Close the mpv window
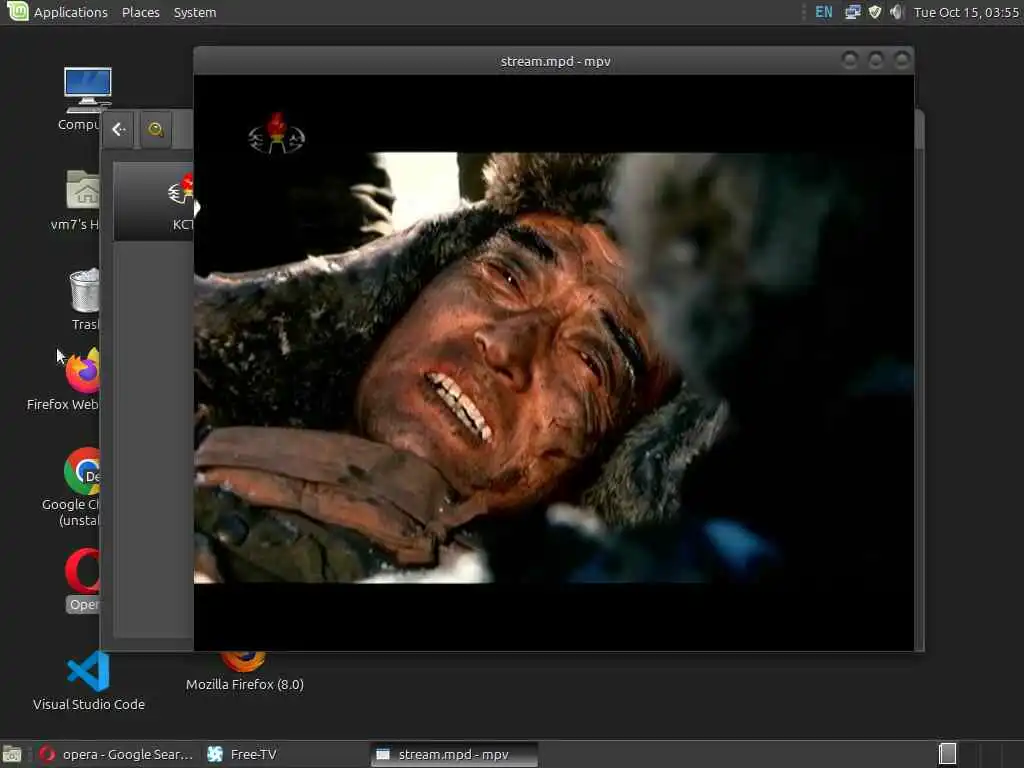The height and width of the screenshot is (768, 1024). tap(902, 60)
